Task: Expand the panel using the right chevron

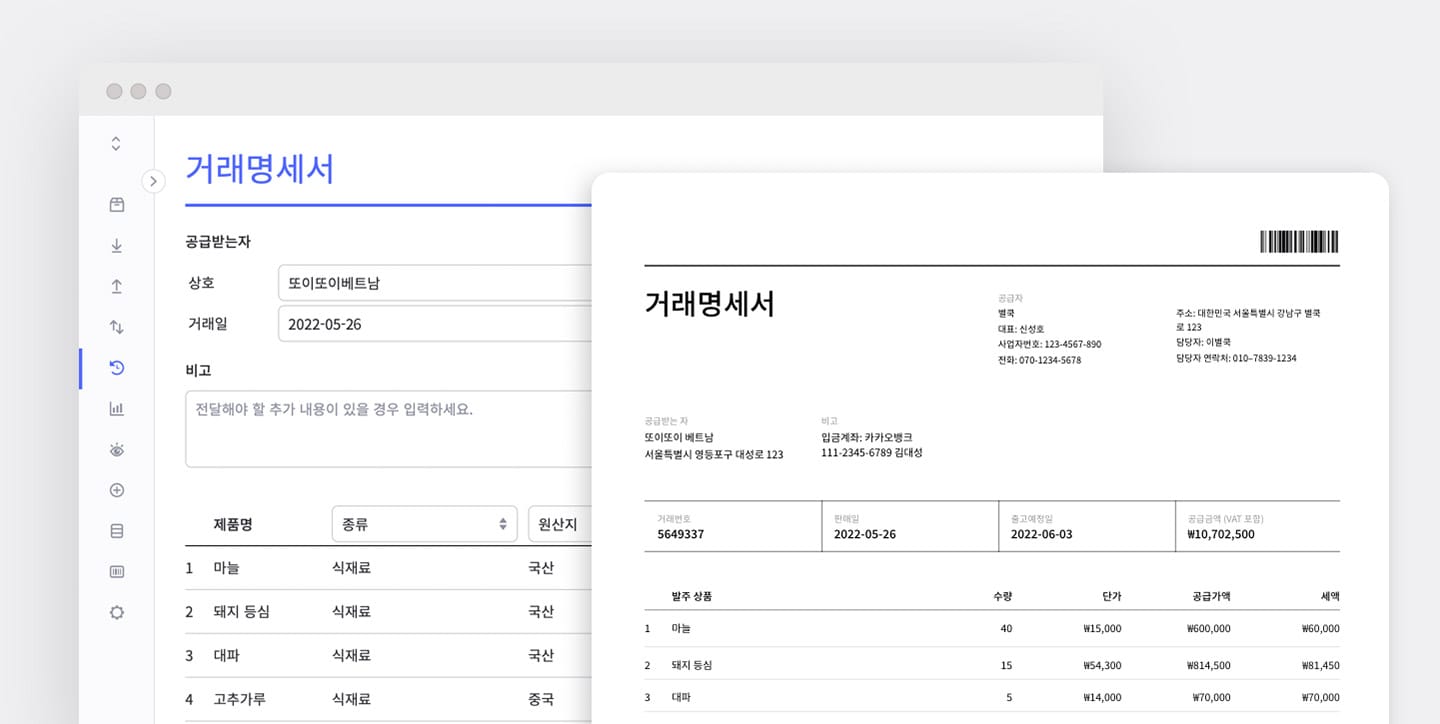Action: coord(153,181)
